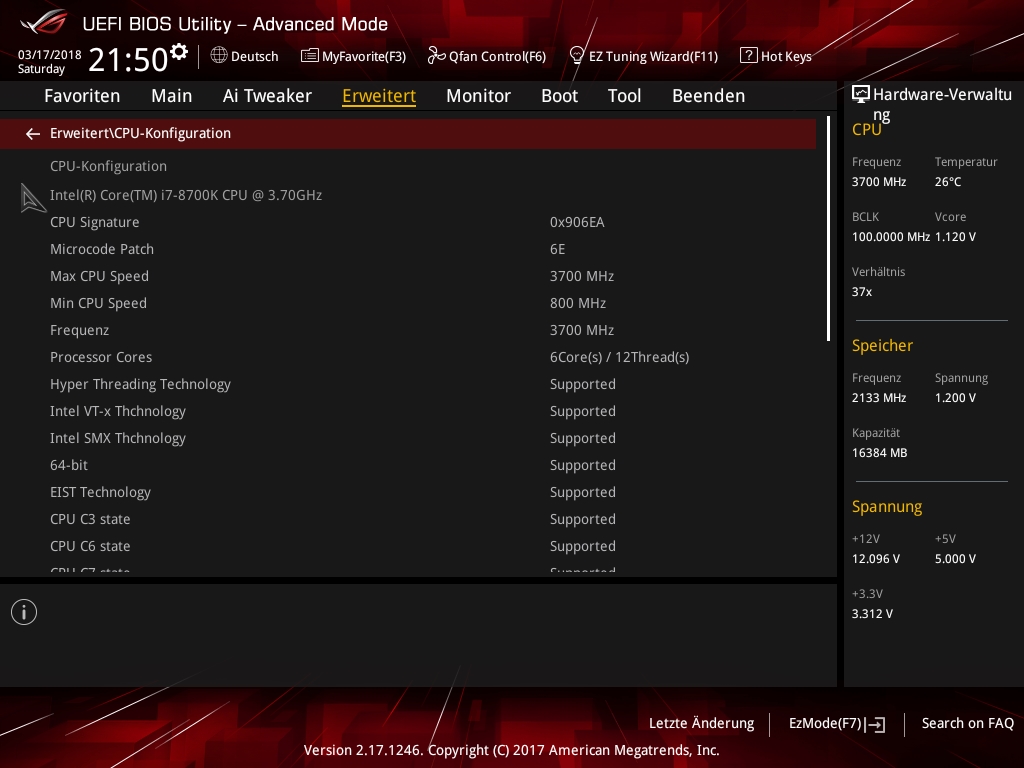
Task: Click the 6Core(s) / 12Thread(s) value
Action: (x=619, y=357)
